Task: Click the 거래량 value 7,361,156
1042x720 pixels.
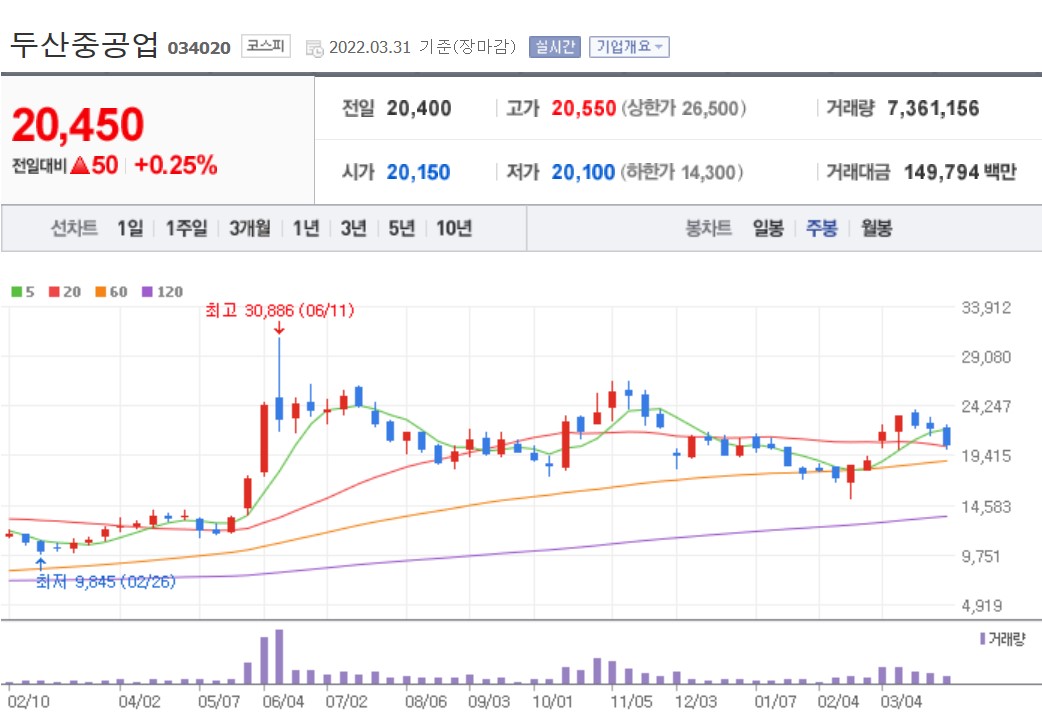Action: [933, 108]
